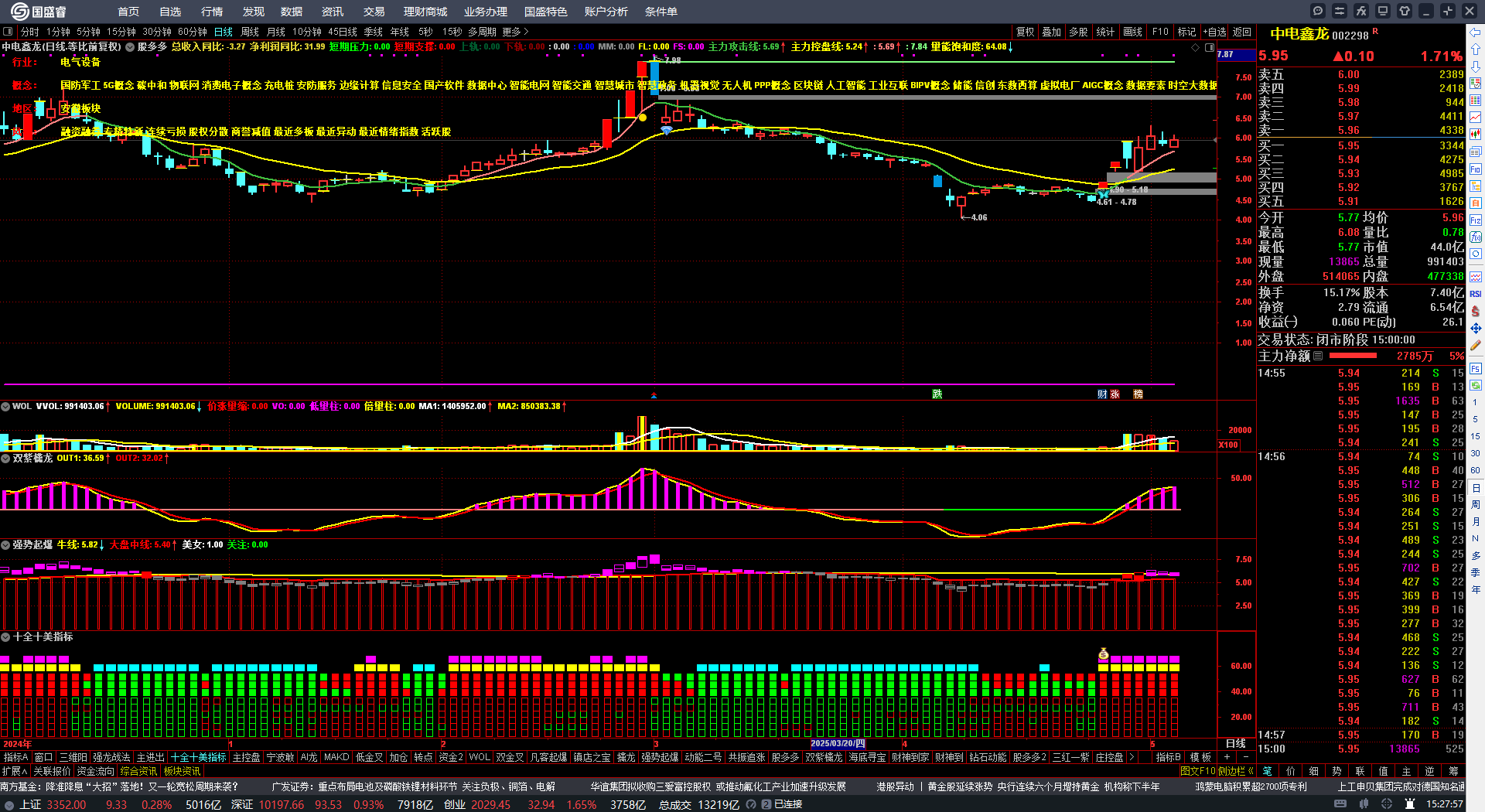Image resolution: width=1485 pixels, height=812 pixels.
Task: Click the crosshair target icon in status bar
Action: pos(1387,804)
